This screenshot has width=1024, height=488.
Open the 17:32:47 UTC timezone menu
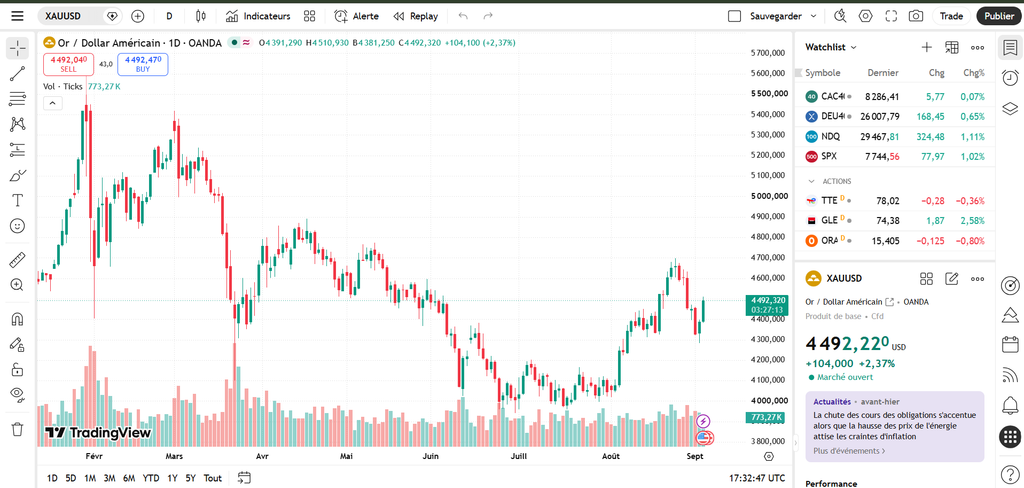pyautogui.click(x=757, y=478)
